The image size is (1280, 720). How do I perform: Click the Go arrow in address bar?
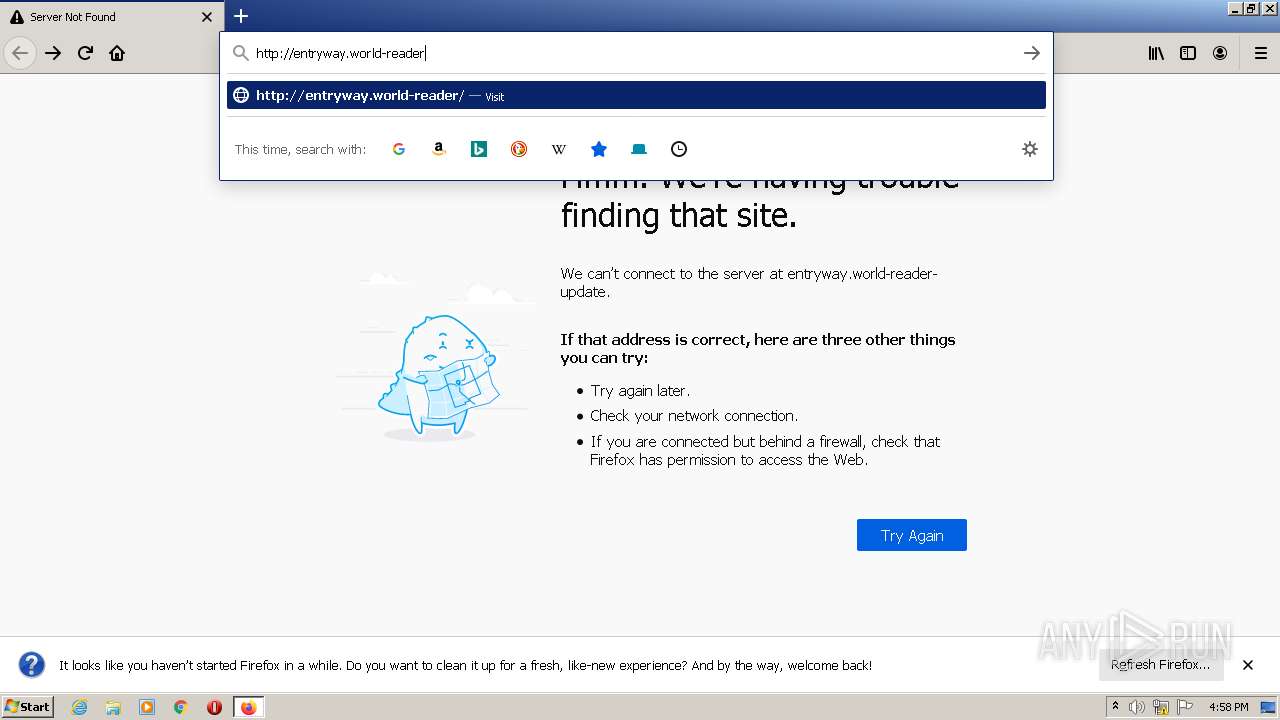[x=1031, y=53]
